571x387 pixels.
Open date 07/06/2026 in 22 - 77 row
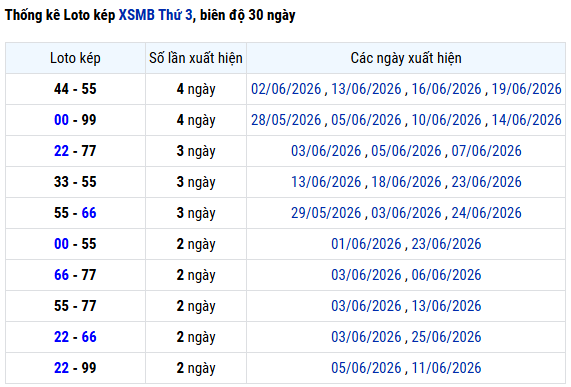pos(487,151)
